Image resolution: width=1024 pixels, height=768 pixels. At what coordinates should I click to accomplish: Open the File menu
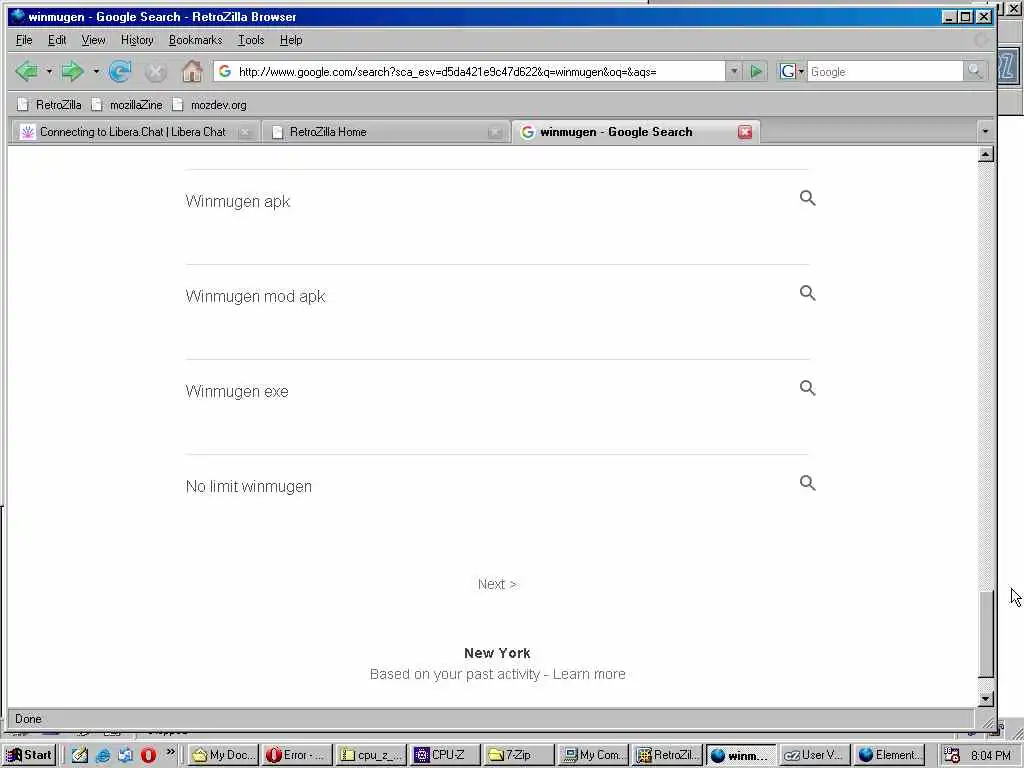coord(24,40)
